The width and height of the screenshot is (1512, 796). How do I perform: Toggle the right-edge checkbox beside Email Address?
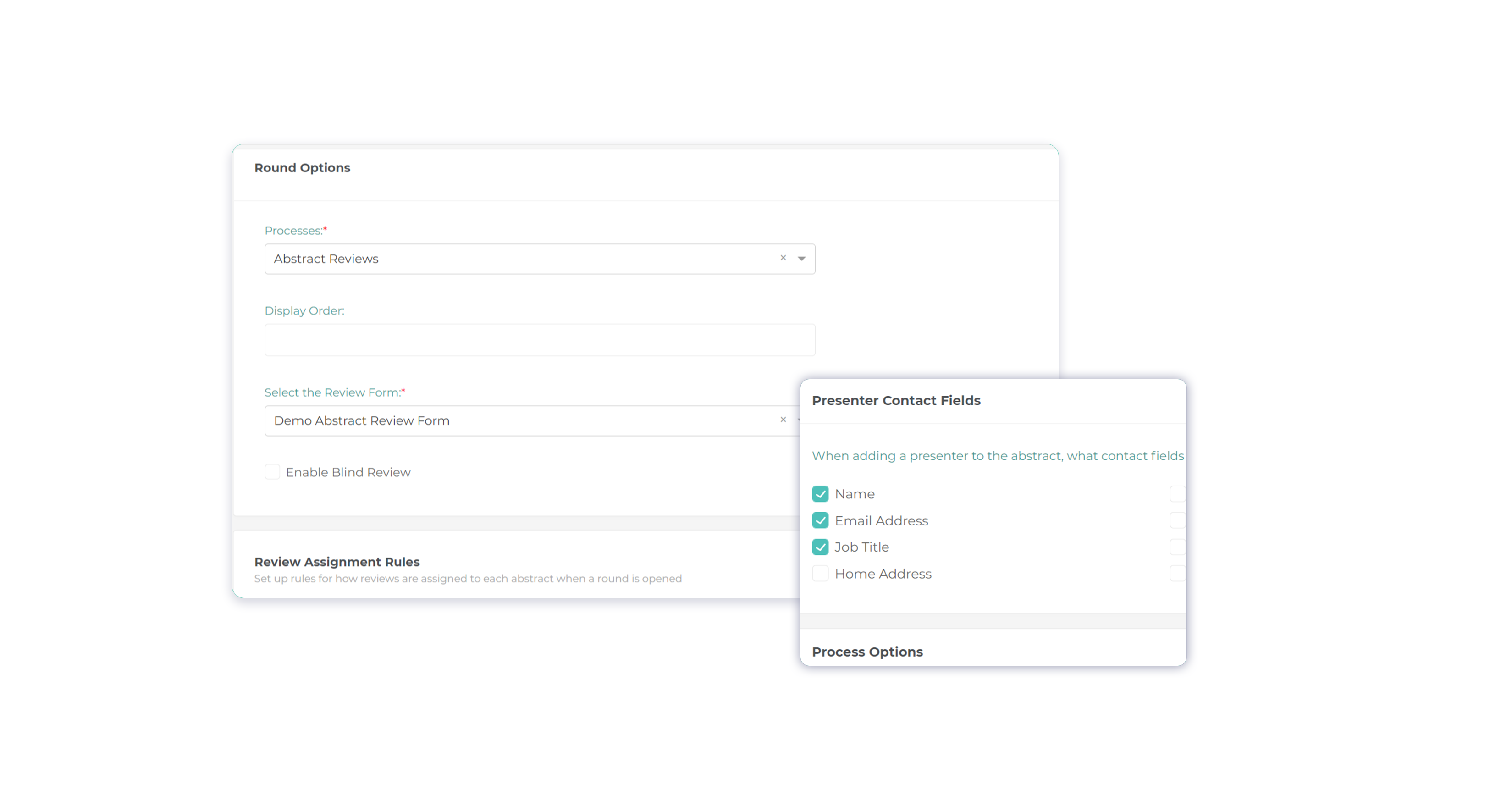point(1177,520)
